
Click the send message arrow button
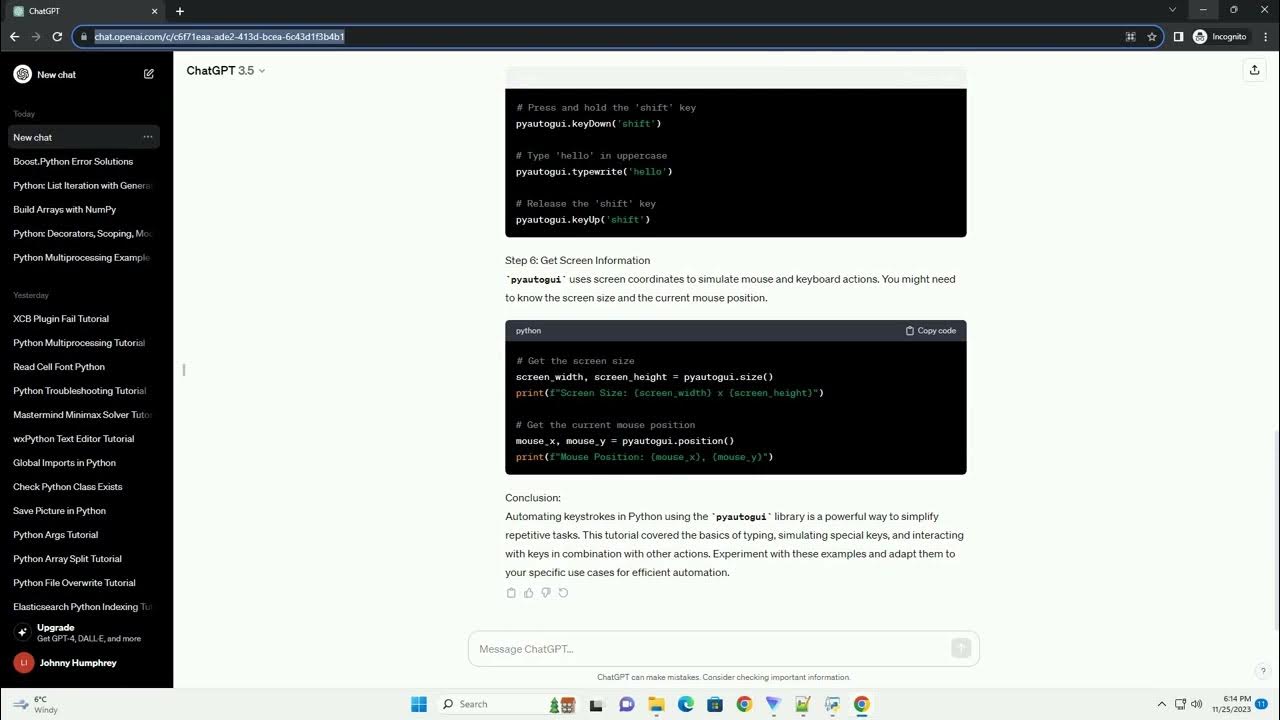pos(961,649)
